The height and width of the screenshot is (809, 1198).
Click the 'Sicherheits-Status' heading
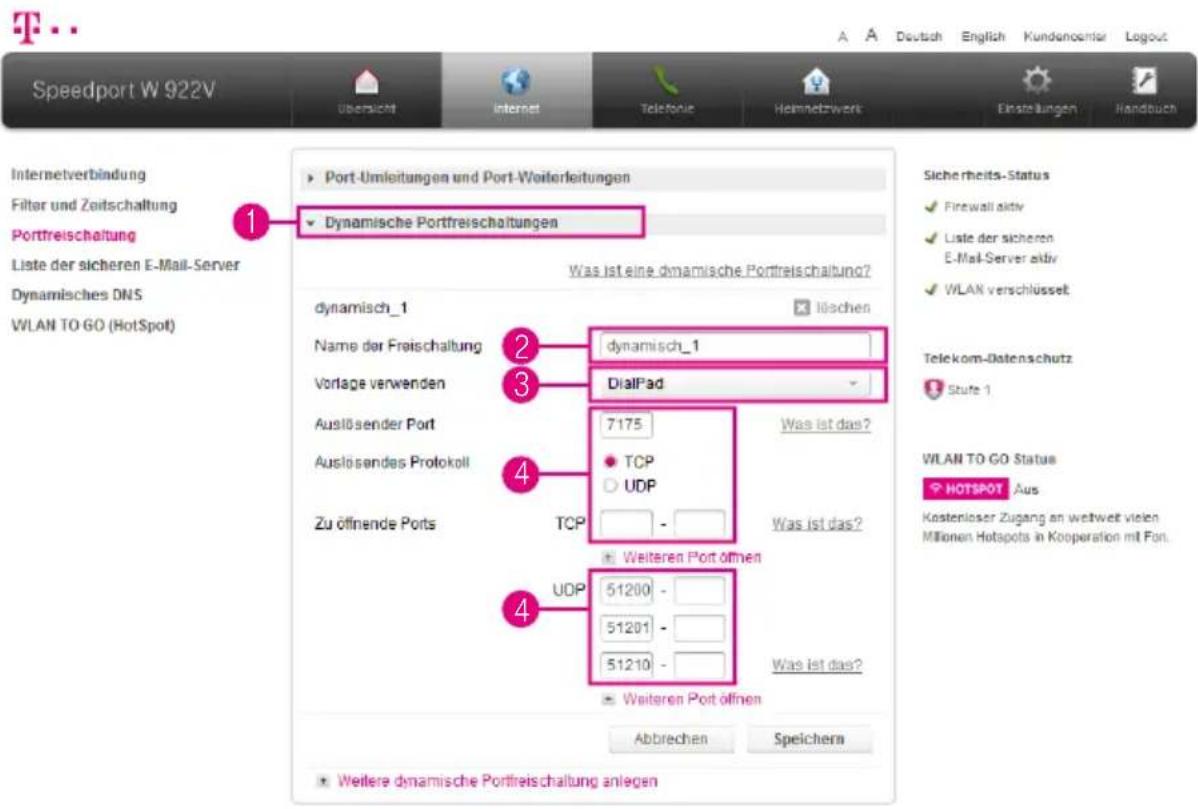click(x=986, y=176)
